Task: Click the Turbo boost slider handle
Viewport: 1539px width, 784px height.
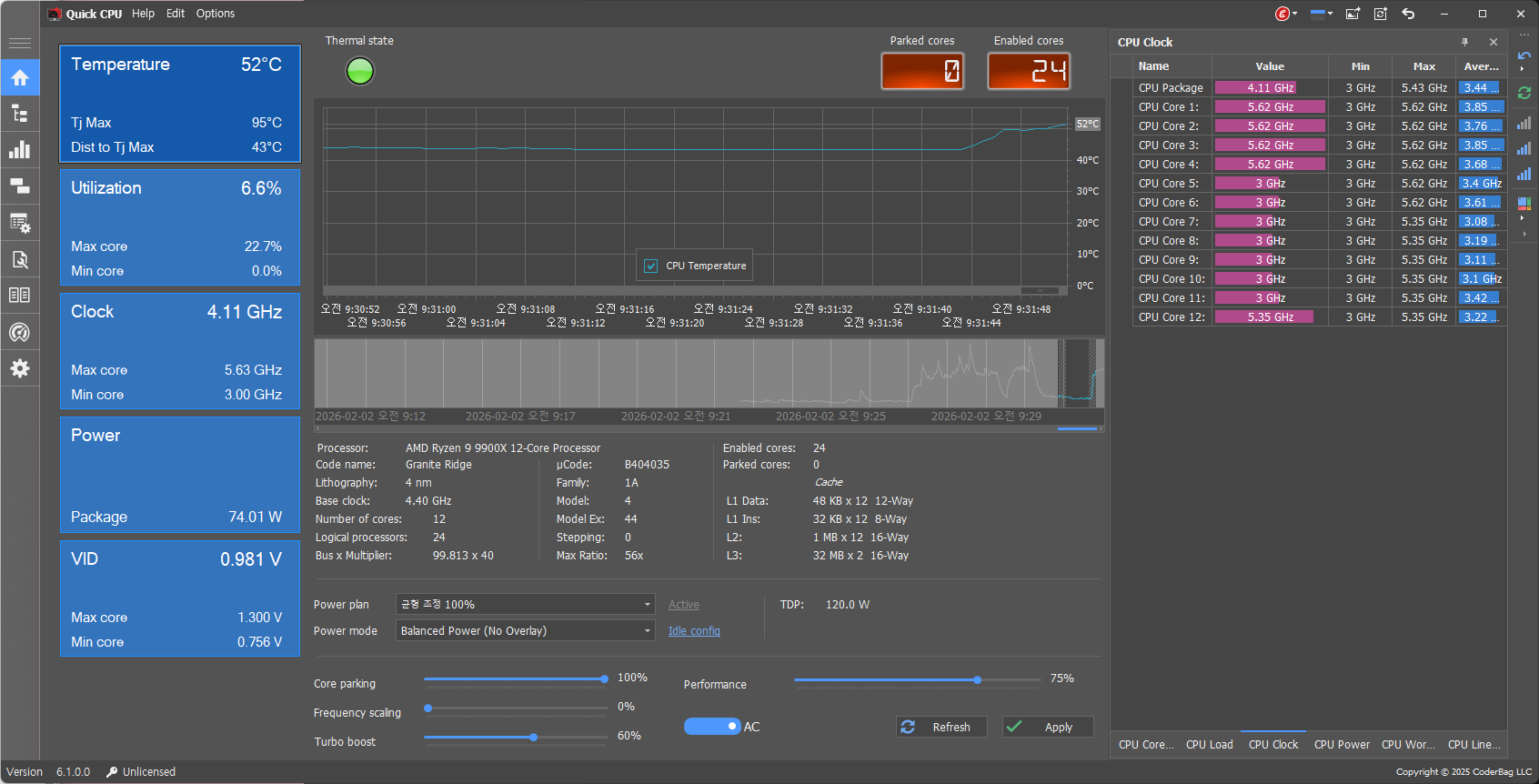Action: tap(533, 737)
